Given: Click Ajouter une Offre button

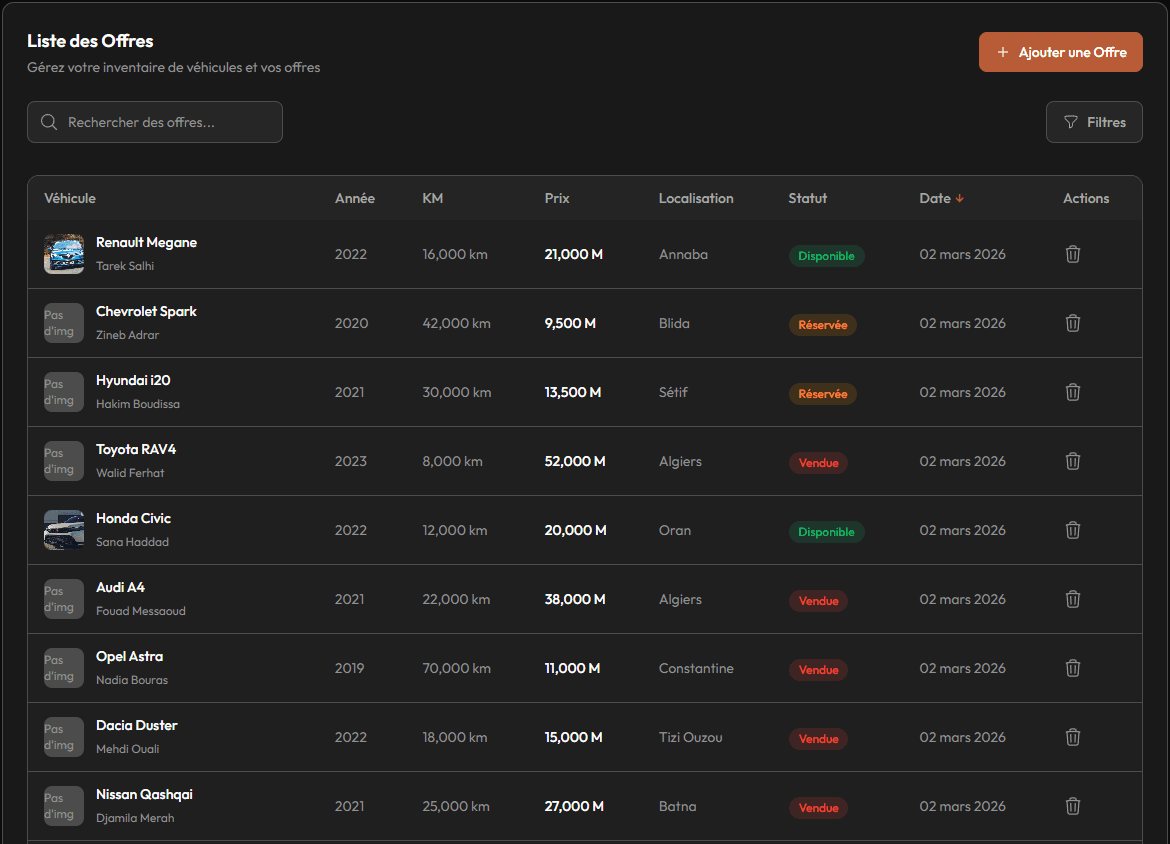Looking at the screenshot, I should point(1060,52).
